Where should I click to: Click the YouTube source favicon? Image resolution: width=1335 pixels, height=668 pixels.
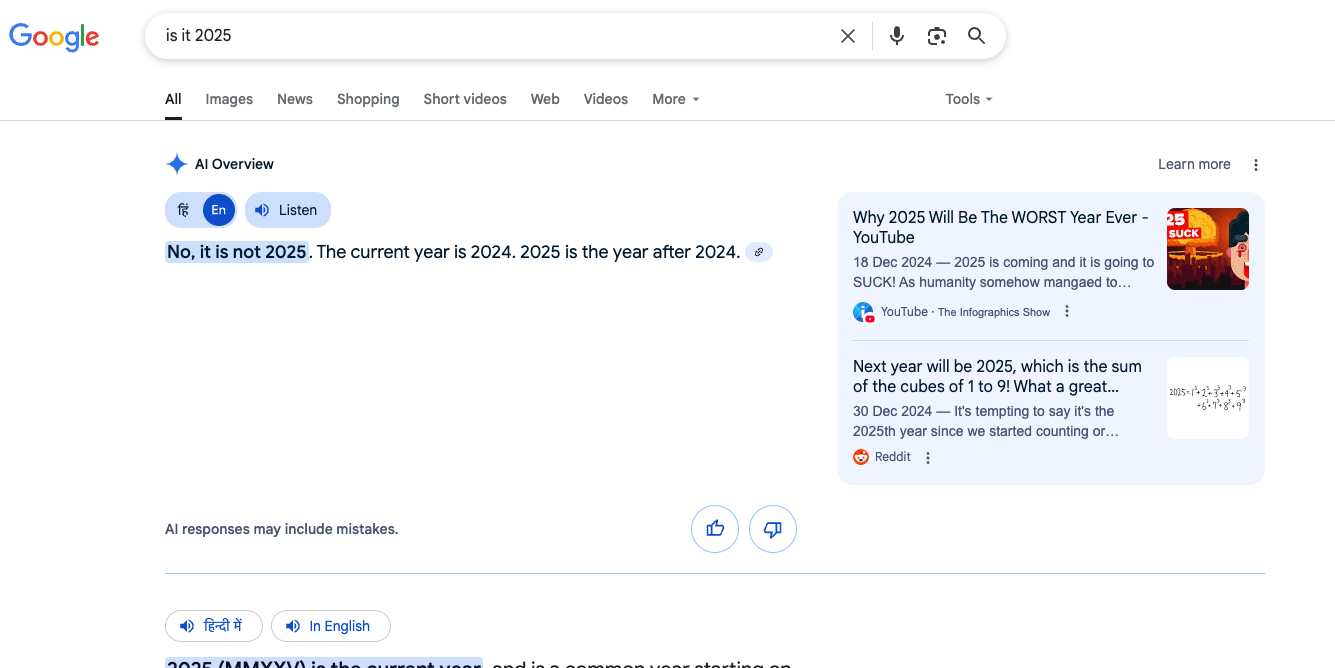click(x=863, y=312)
